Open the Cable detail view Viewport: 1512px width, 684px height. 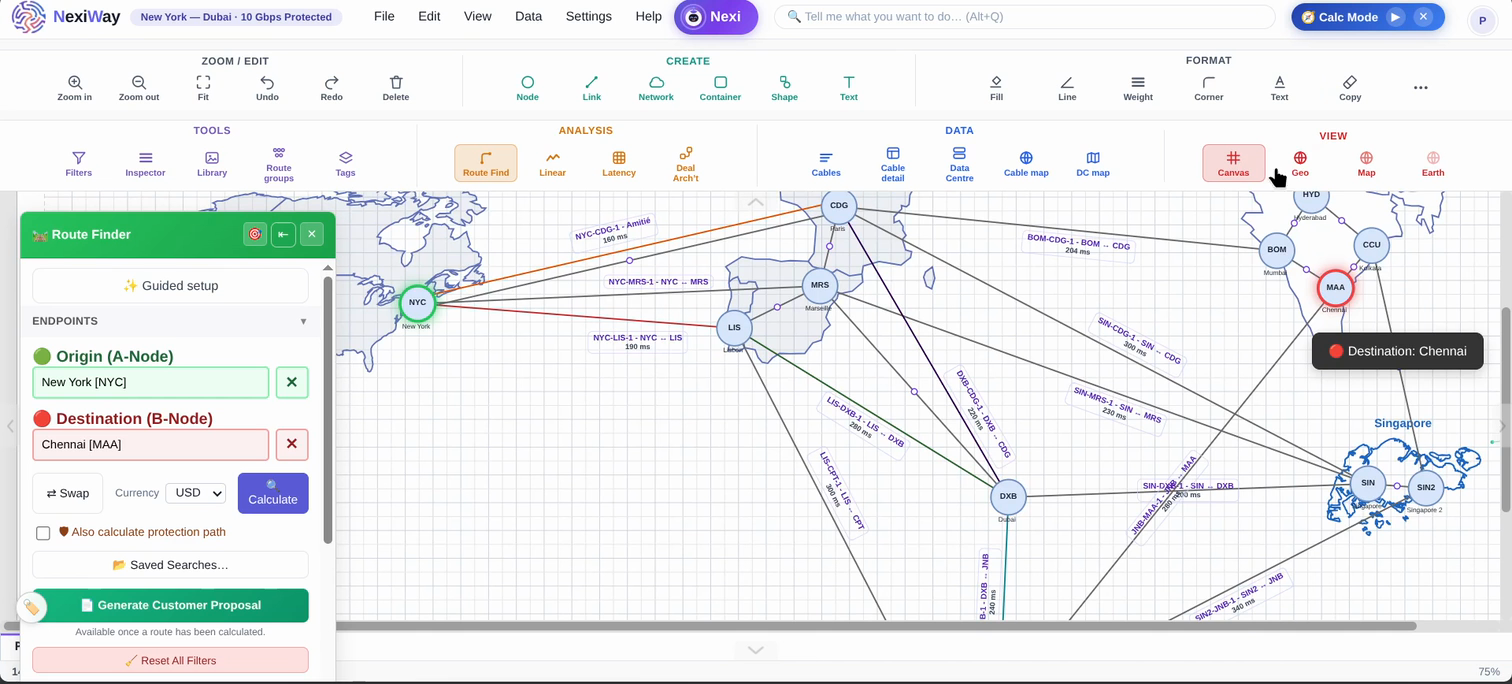pyautogui.click(x=893, y=165)
